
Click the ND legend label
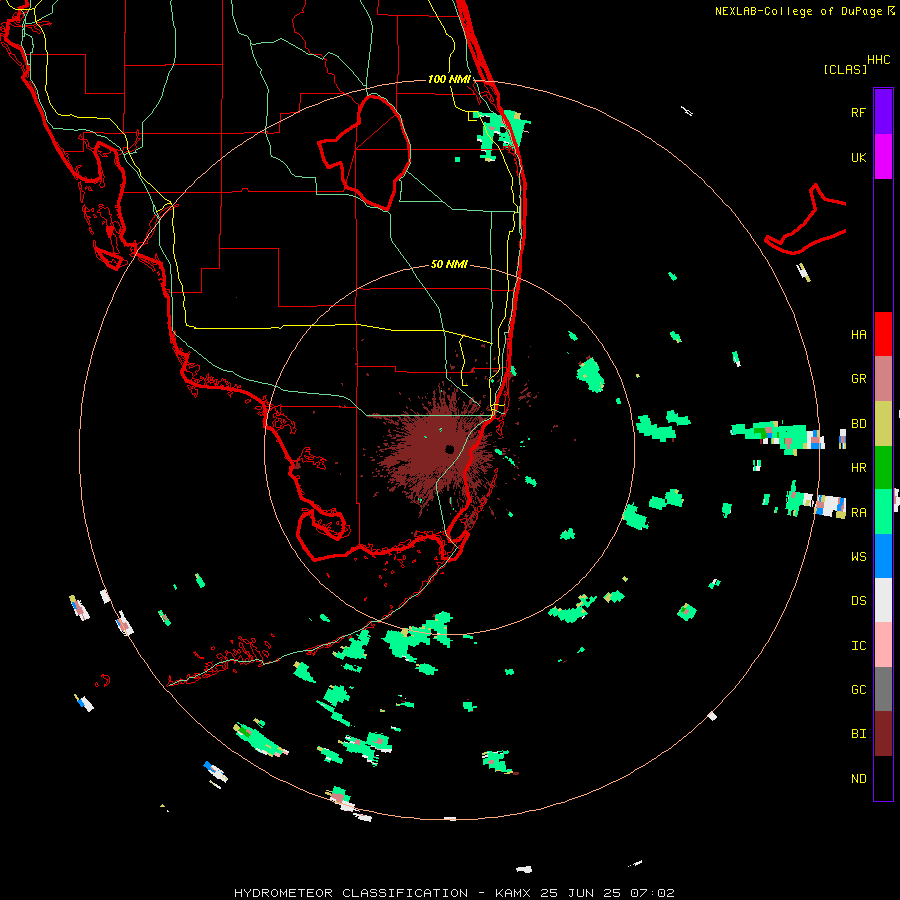tap(858, 779)
